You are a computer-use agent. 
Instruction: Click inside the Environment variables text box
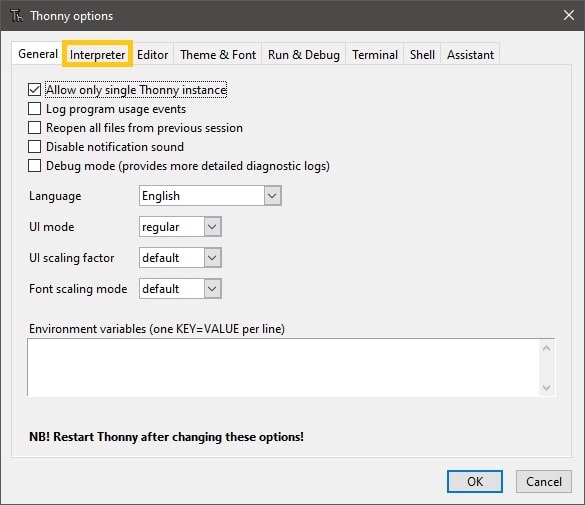click(284, 367)
